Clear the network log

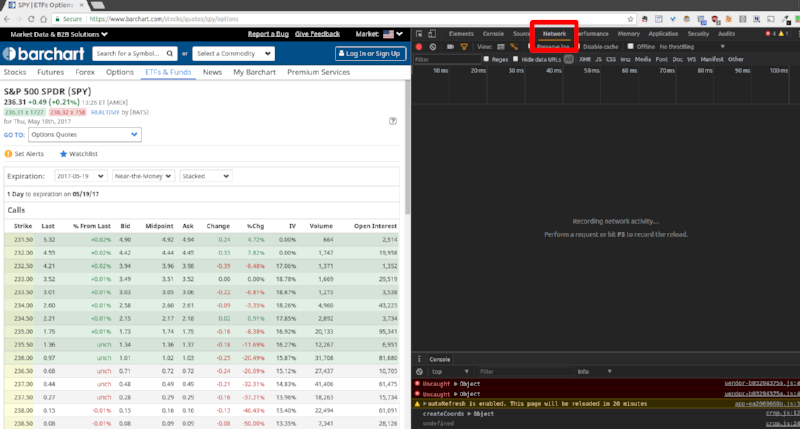point(433,46)
